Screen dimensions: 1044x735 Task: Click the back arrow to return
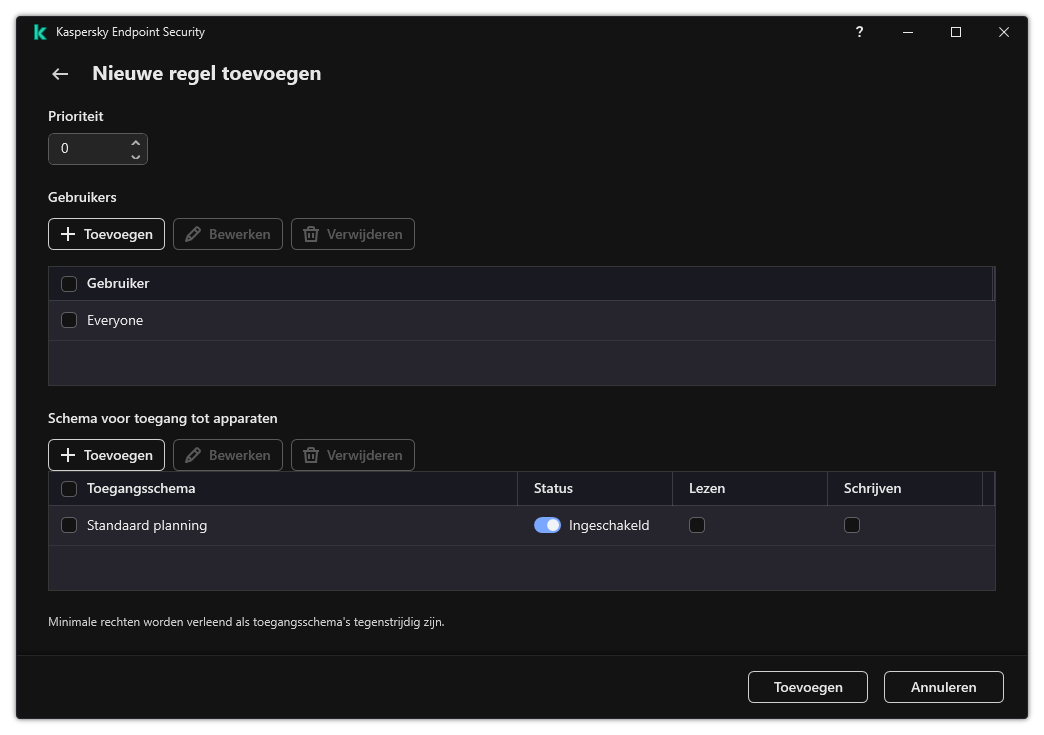[x=59, y=74]
